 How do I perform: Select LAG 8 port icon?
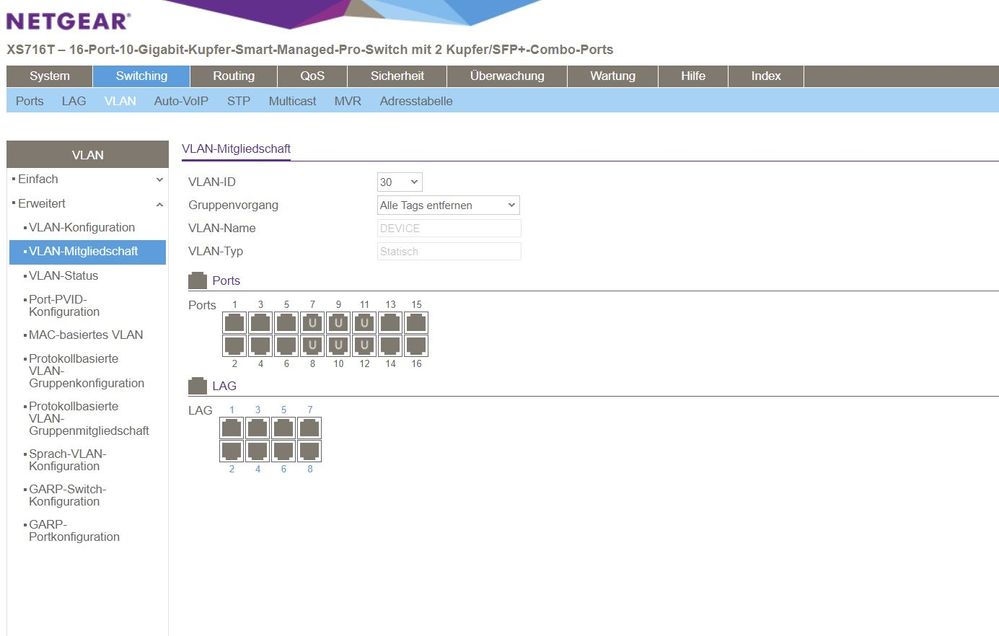(x=309, y=451)
